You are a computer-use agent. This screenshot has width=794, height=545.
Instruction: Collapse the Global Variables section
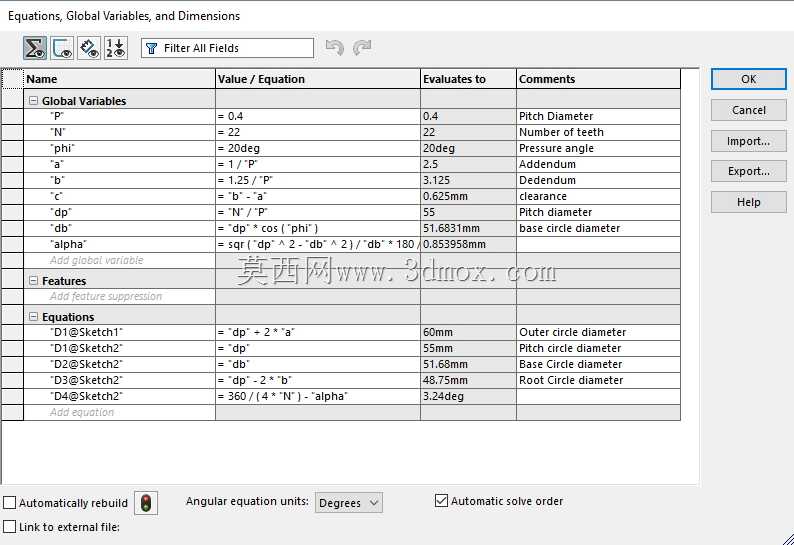(x=33, y=100)
